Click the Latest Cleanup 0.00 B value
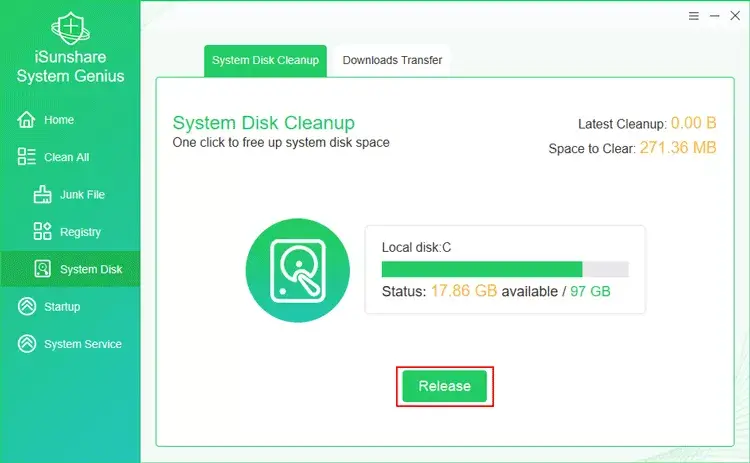750x463 pixels. coord(694,123)
